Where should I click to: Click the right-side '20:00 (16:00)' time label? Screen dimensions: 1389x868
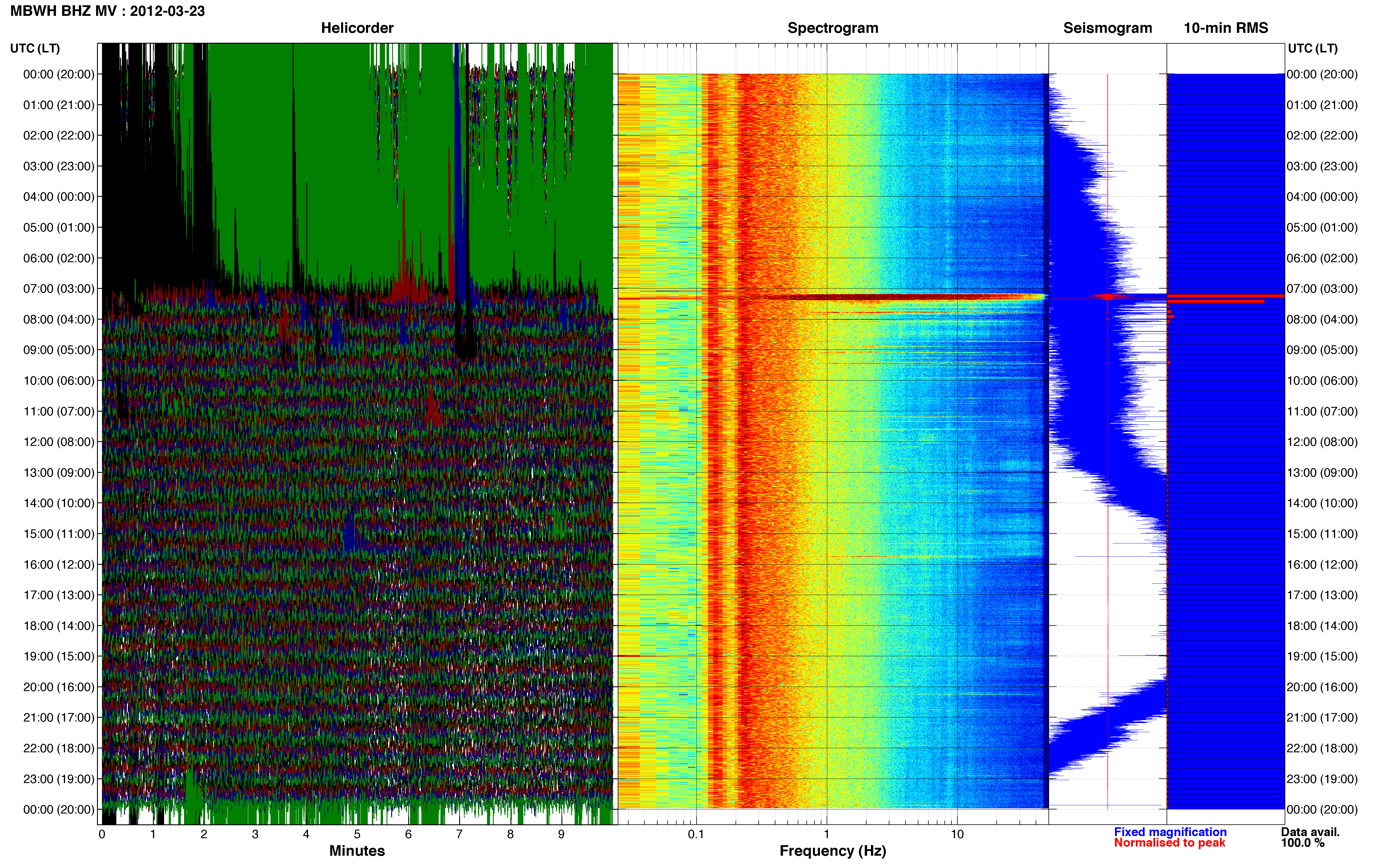tap(1322, 687)
